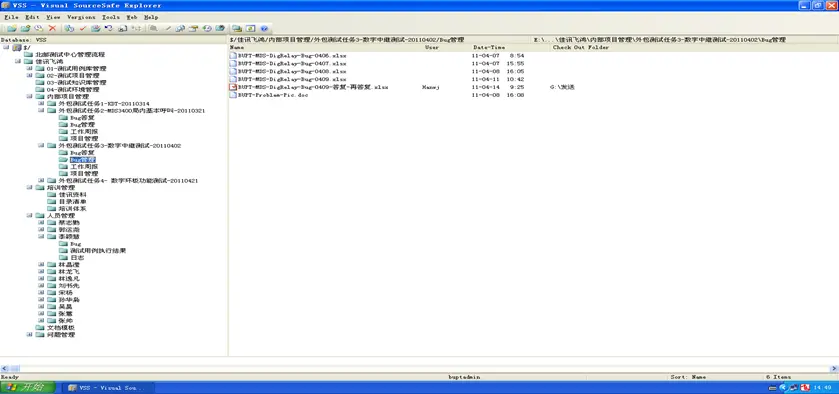Select file BUPT-MSS-DigRelay-Bug-0406.xlsx
The width and height of the screenshot is (839, 394).
click(x=292, y=56)
